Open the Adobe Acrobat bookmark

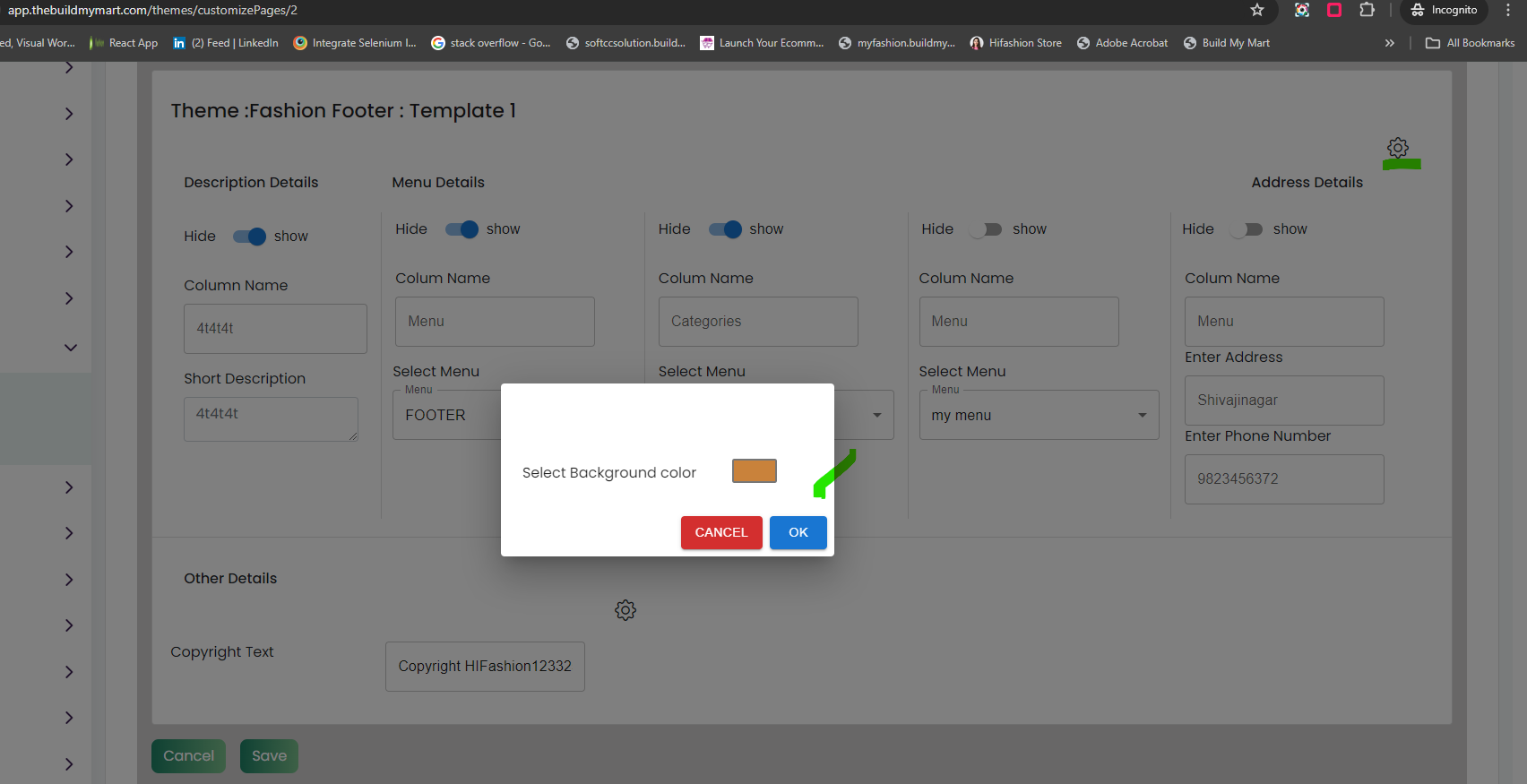click(1123, 43)
